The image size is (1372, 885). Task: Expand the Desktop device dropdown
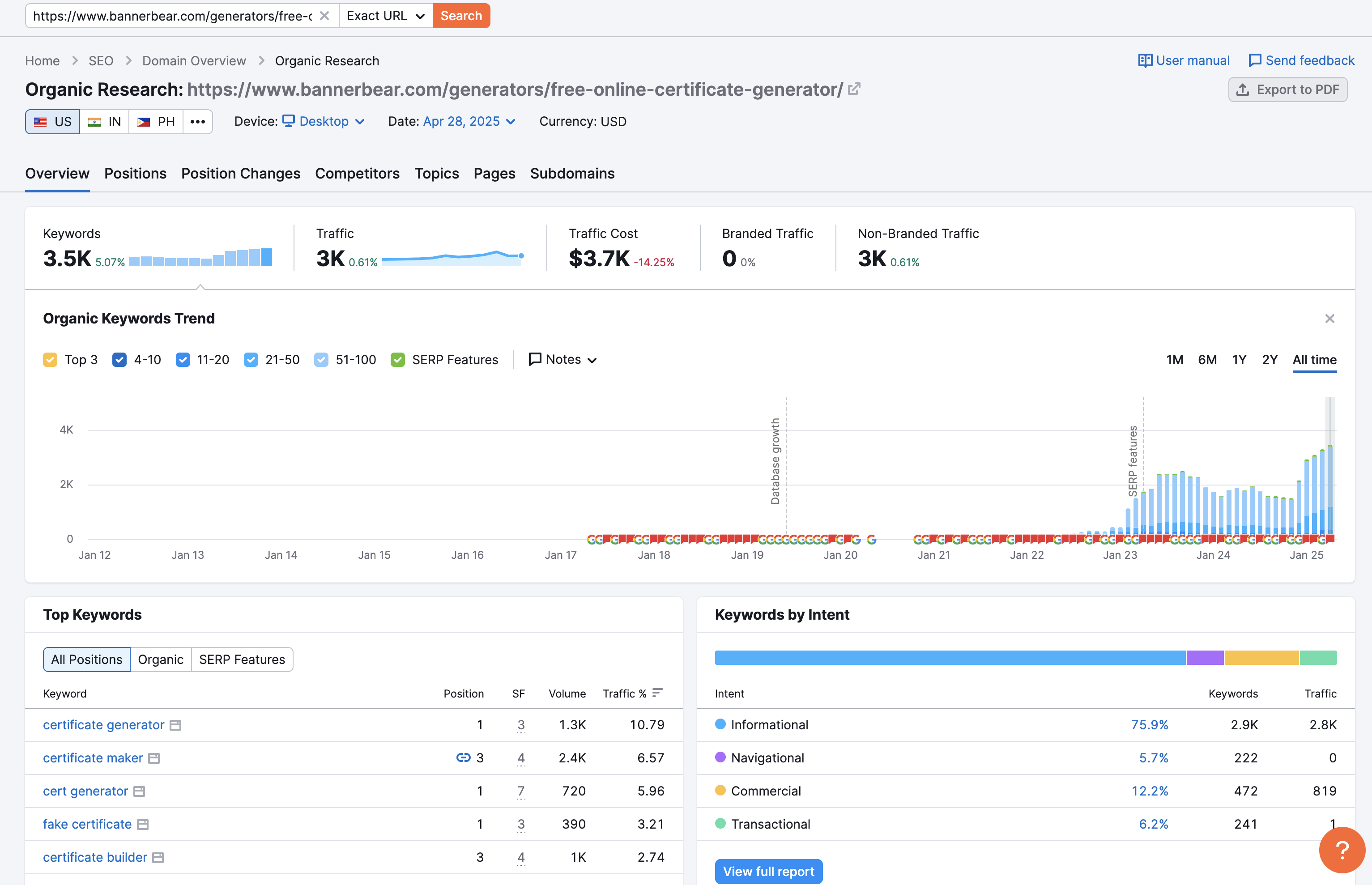click(324, 122)
